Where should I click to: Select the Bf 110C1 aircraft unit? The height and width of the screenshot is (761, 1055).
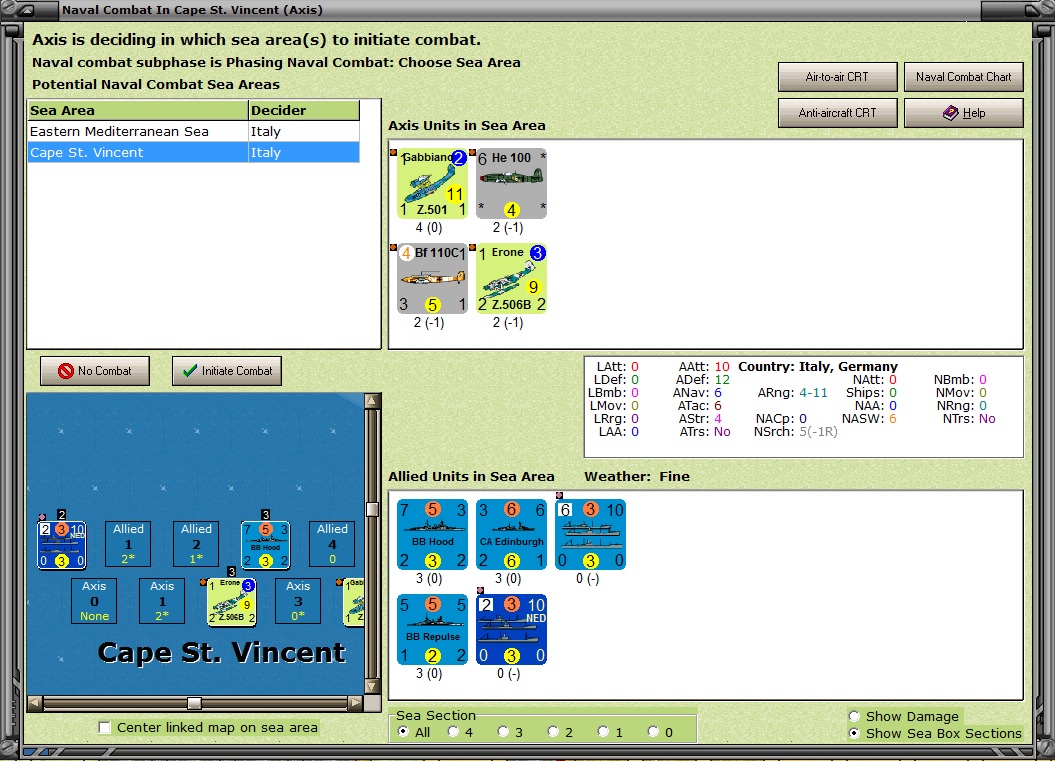432,279
